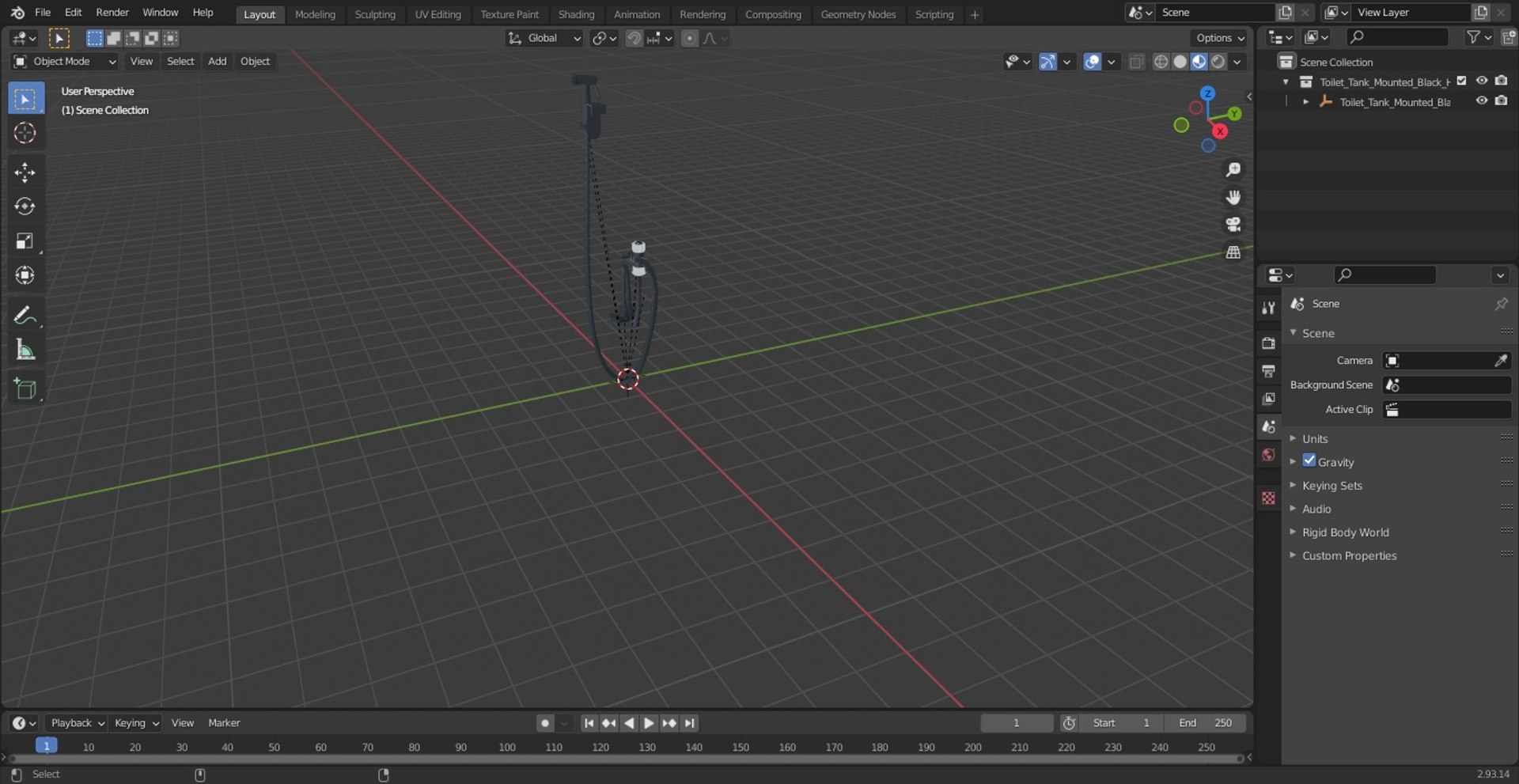Switch perspective/orthographic grid icon
This screenshot has height=784, width=1519.
[1233, 252]
